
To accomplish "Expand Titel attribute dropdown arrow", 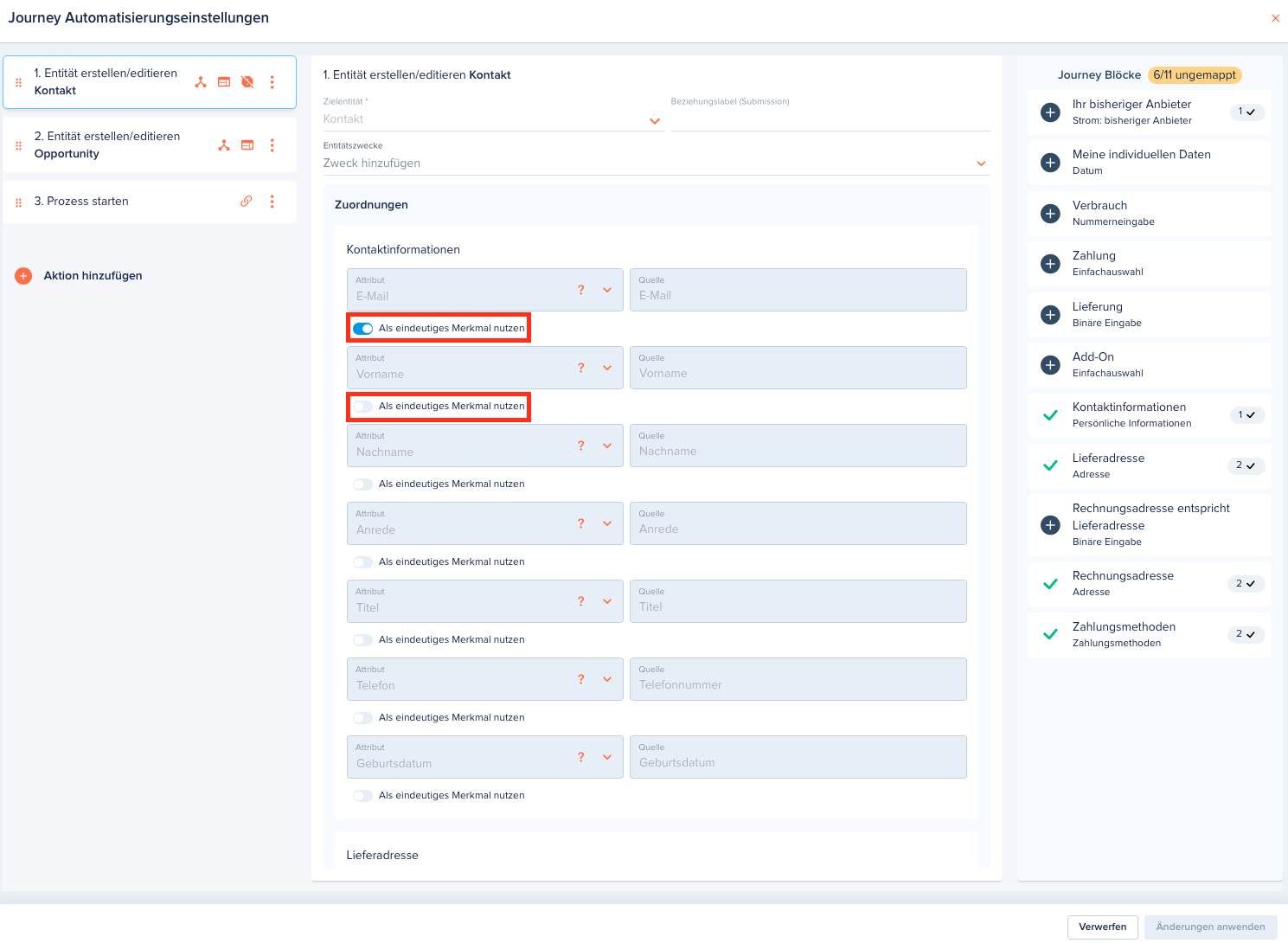I will (607, 601).
